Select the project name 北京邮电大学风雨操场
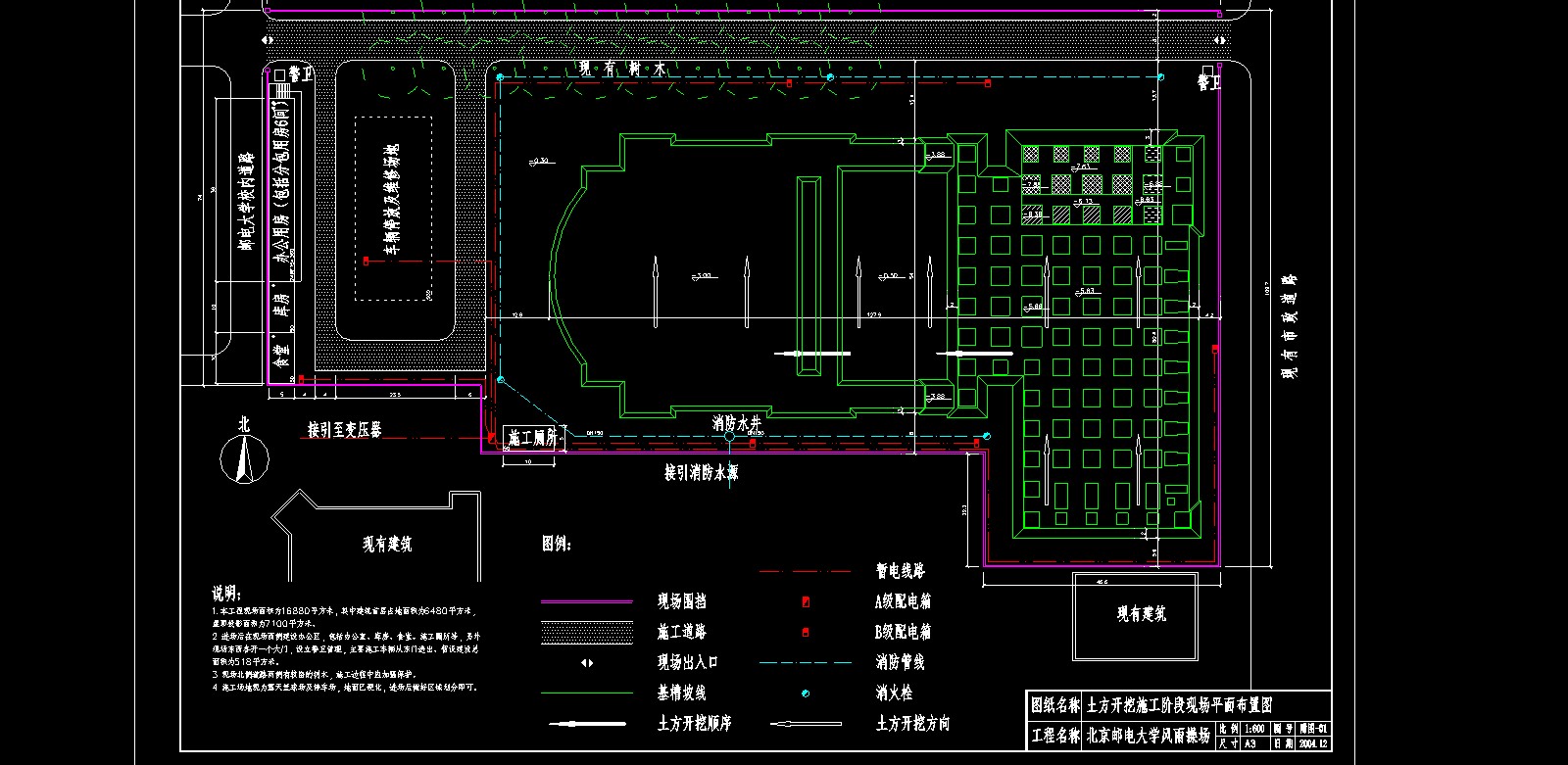The height and width of the screenshot is (765, 1568). coord(1148,736)
